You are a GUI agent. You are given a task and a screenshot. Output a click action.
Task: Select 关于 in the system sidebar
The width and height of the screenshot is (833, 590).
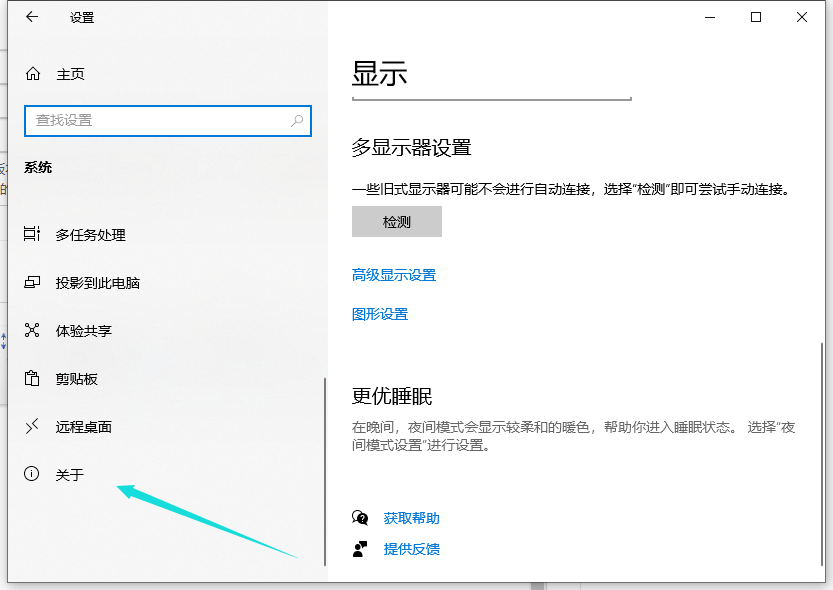click(x=70, y=475)
